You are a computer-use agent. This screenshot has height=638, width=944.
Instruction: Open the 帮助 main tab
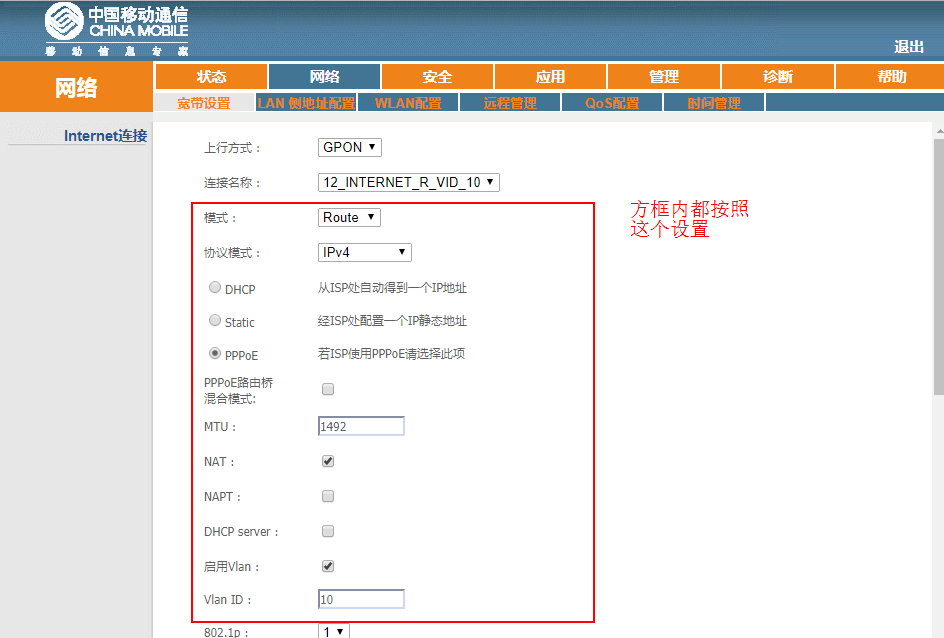pos(891,76)
